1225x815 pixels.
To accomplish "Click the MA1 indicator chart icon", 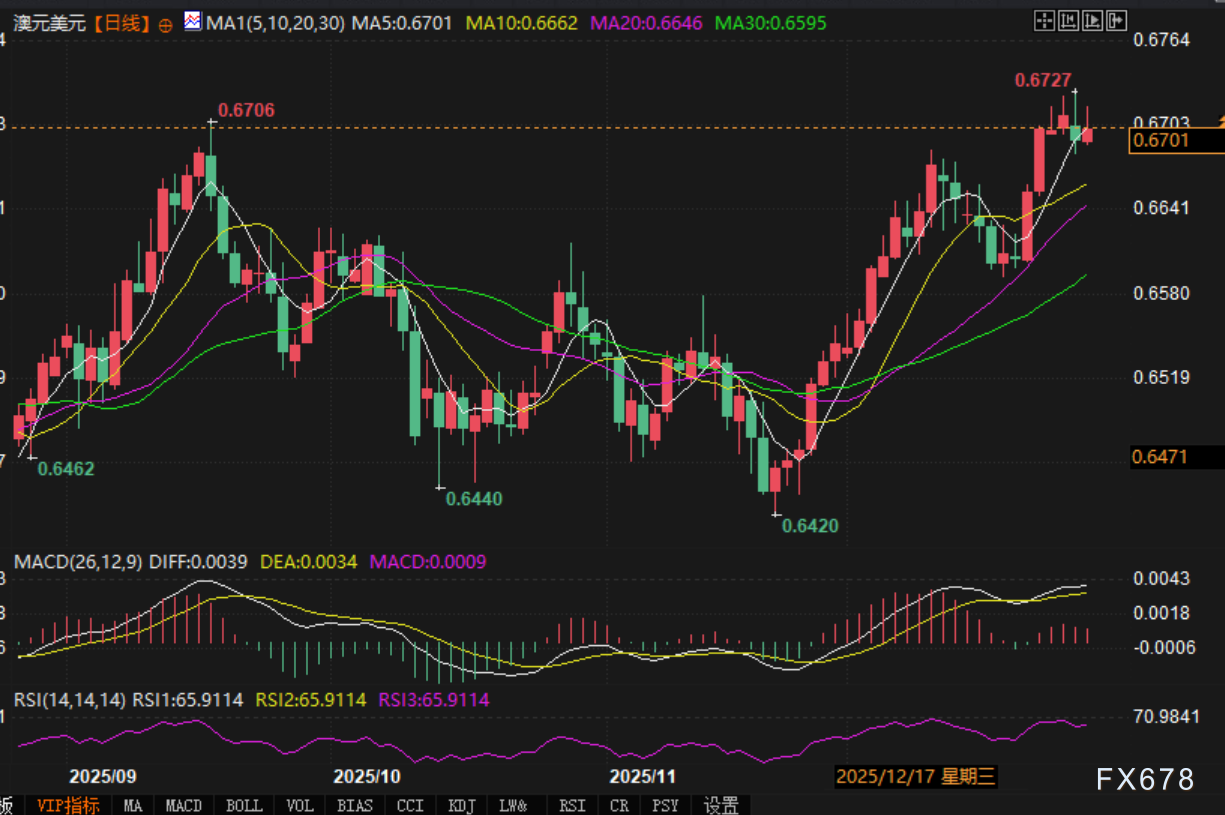I will [192, 21].
